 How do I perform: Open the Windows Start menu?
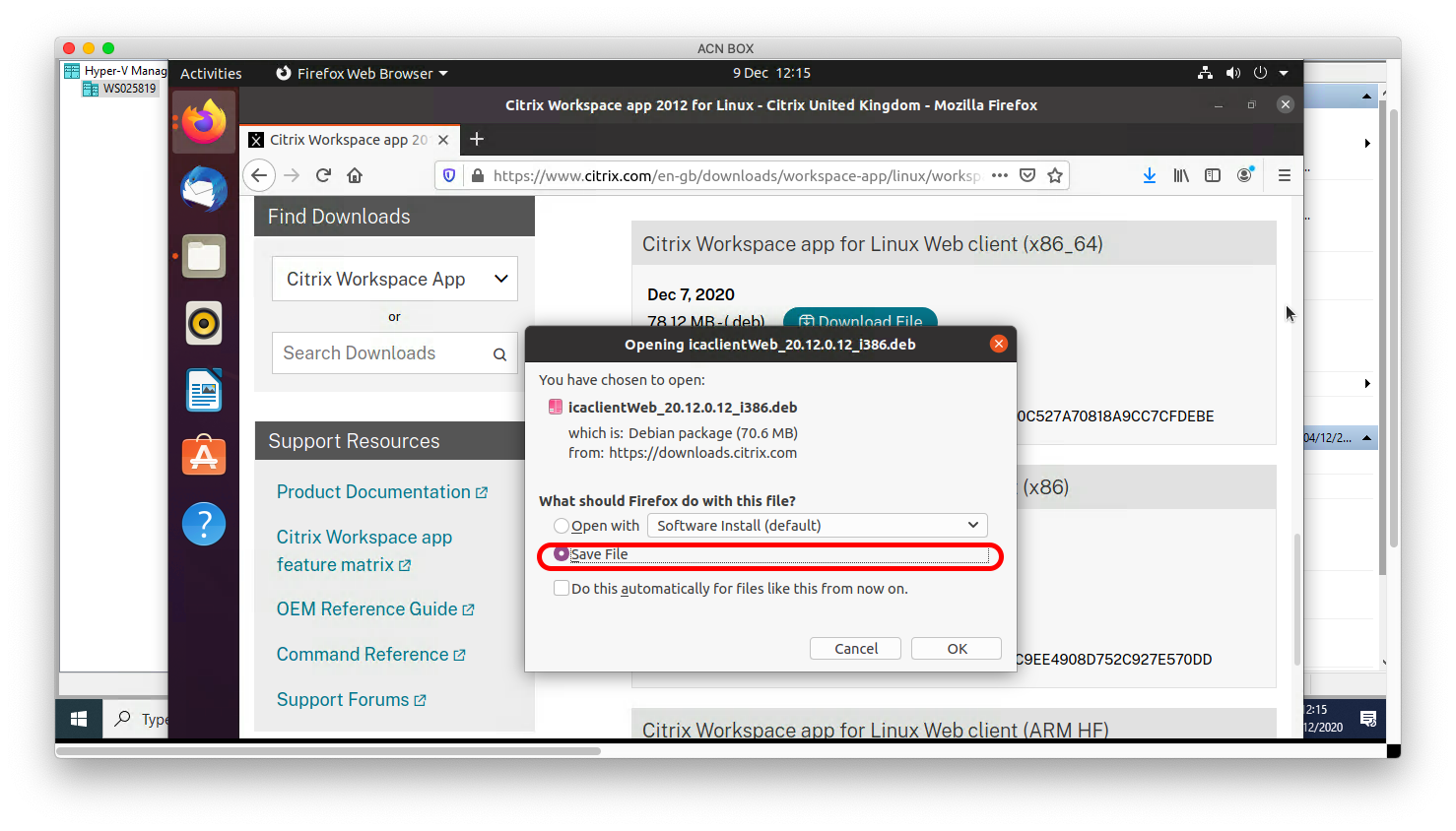79,719
